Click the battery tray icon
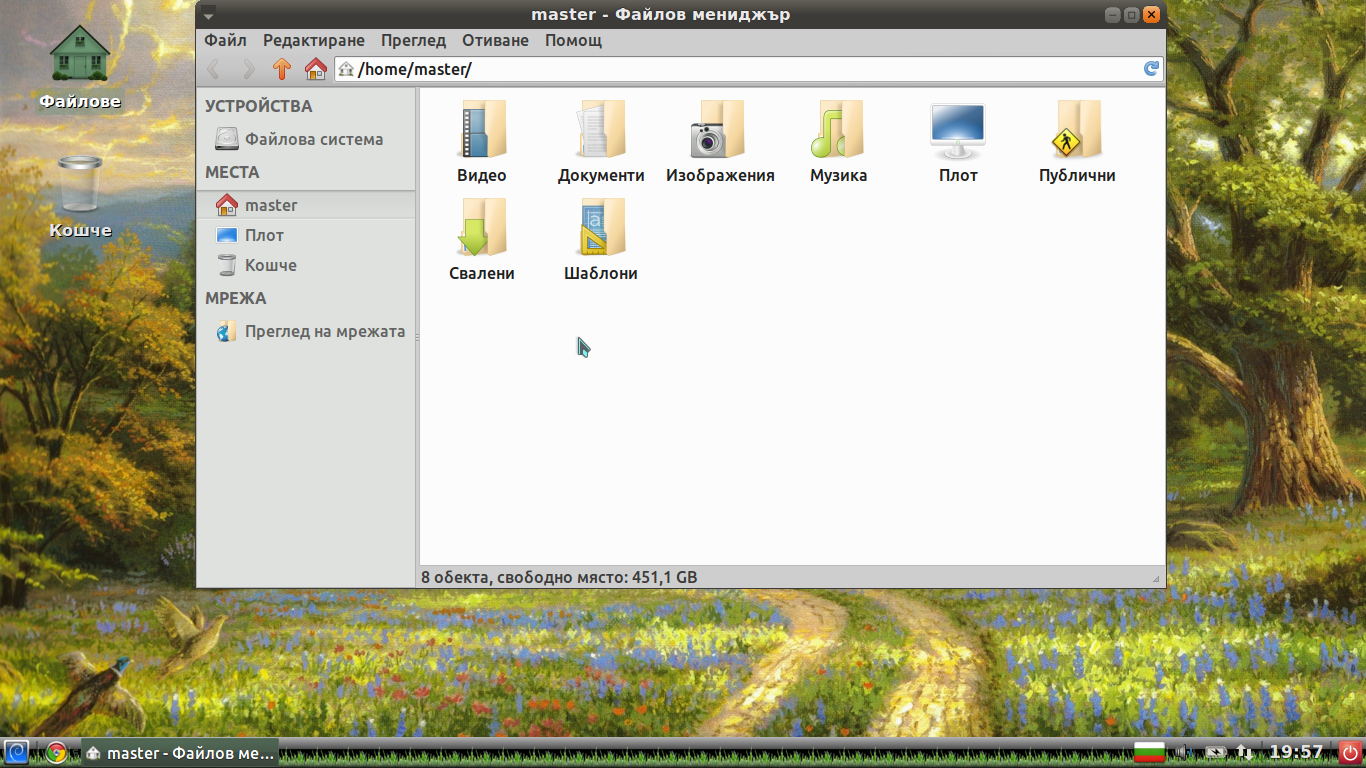 pos(1215,752)
